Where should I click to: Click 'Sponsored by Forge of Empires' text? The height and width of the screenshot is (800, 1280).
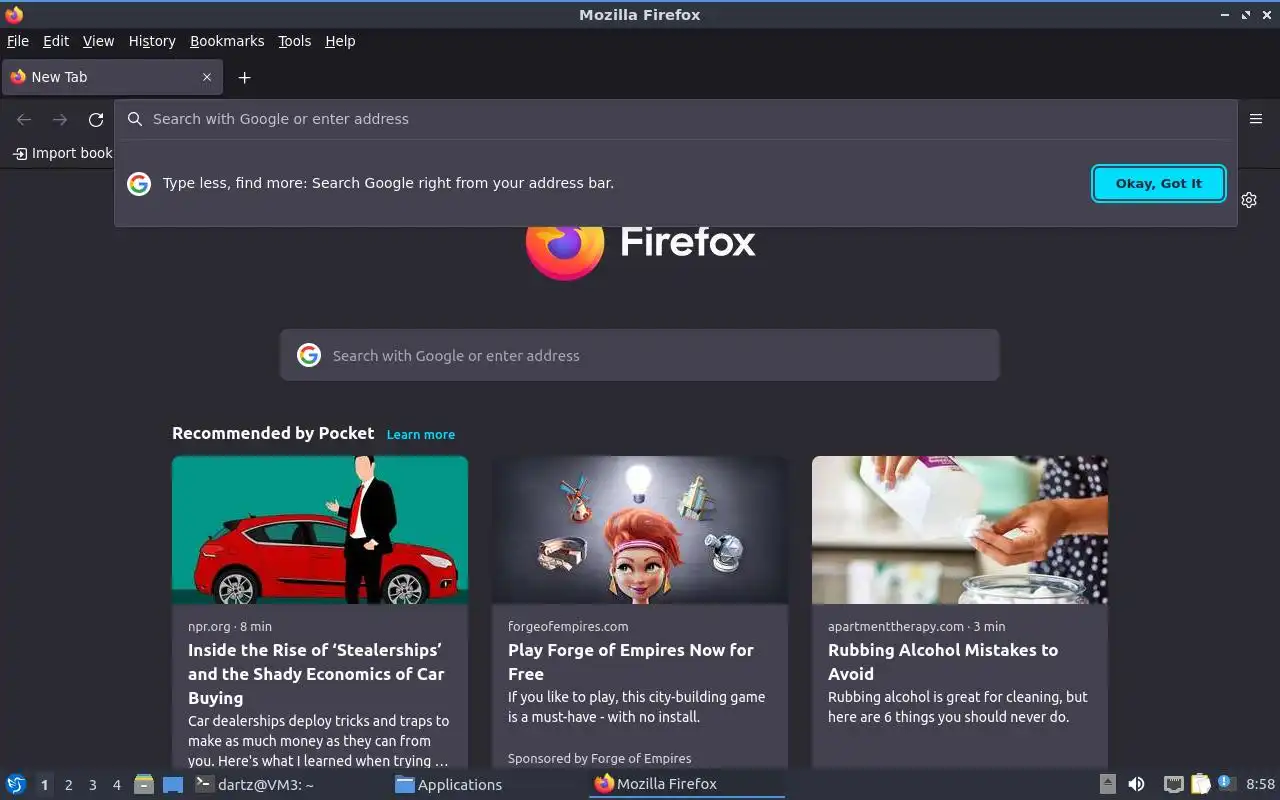599,758
